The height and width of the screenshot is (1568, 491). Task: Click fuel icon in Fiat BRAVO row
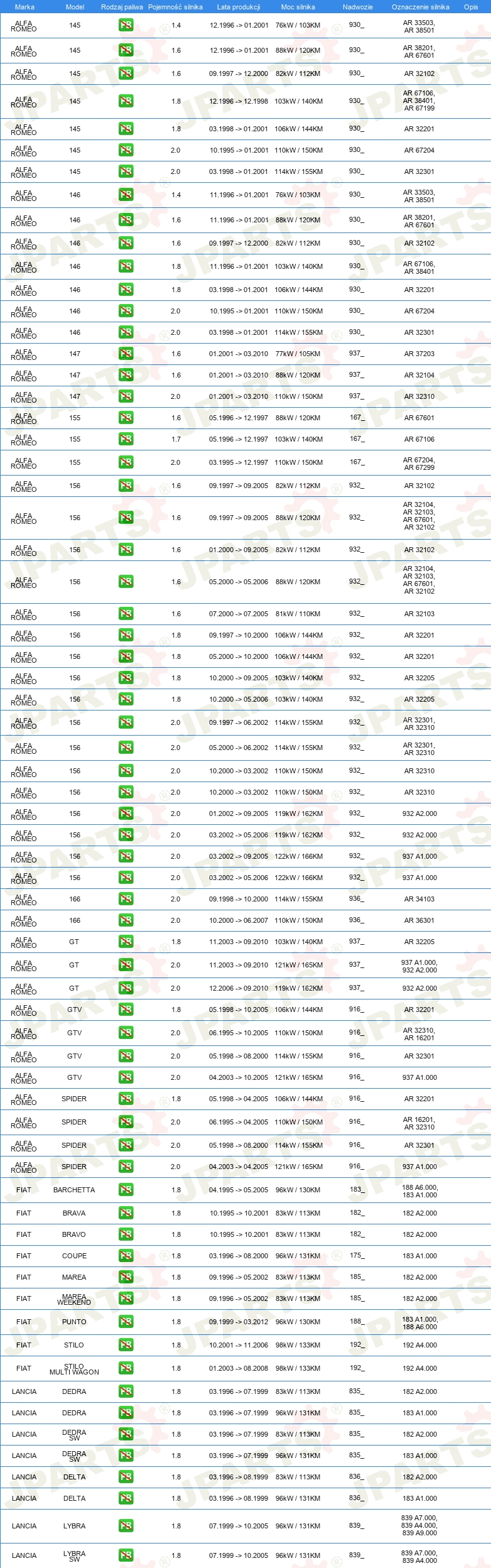click(x=126, y=1235)
